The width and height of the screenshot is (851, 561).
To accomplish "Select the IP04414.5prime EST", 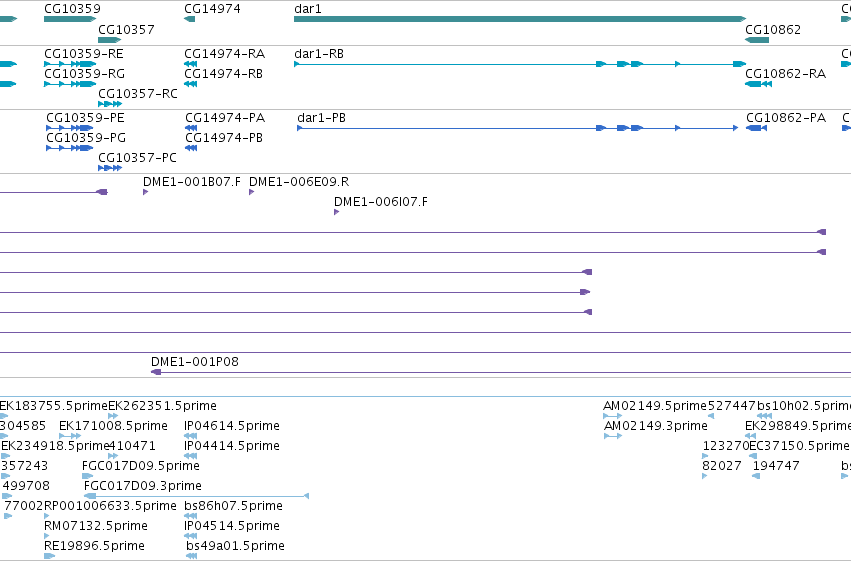I will [190, 456].
